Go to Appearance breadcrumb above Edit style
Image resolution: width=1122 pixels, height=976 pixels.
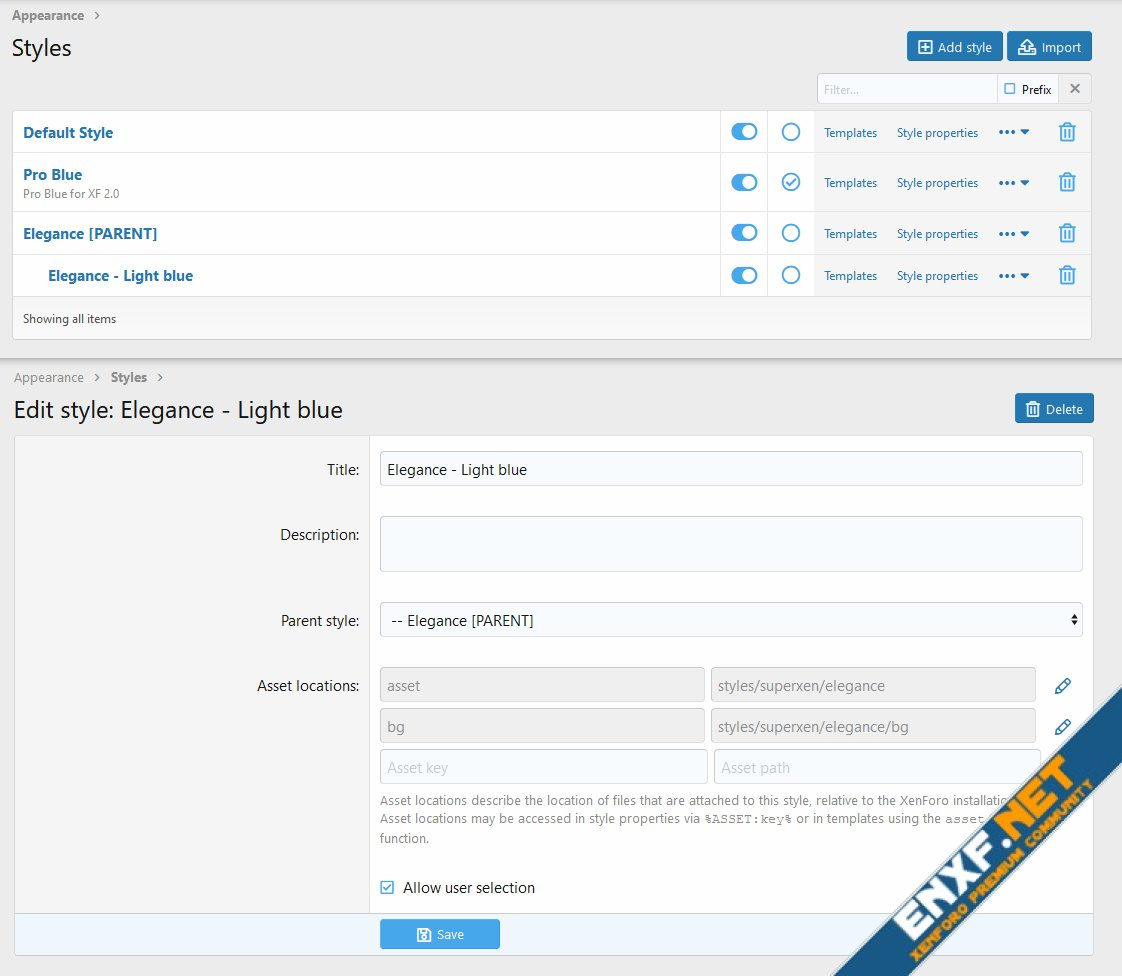(49, 377)
